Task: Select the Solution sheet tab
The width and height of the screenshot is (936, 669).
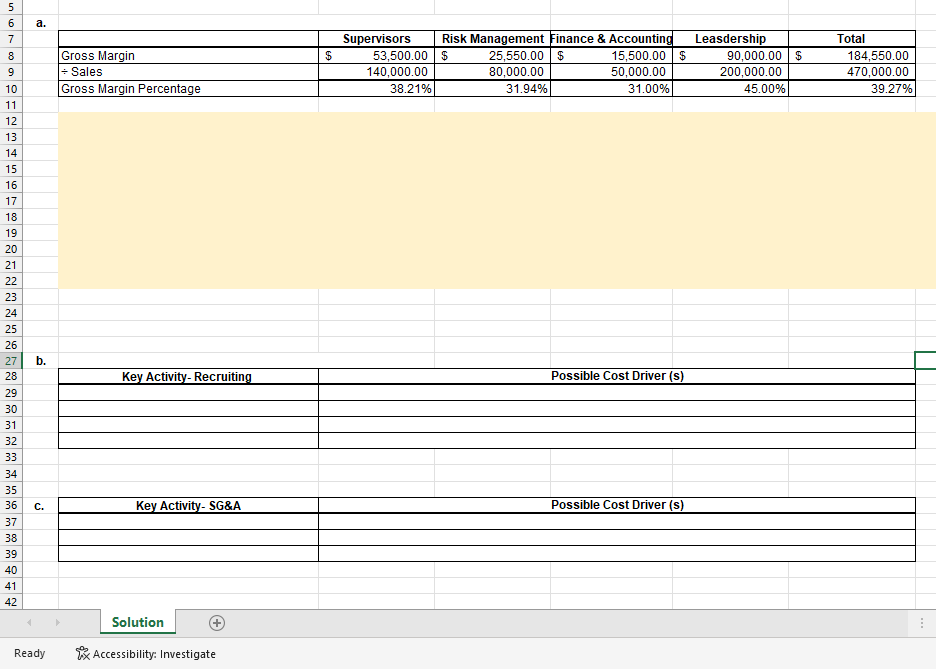Action: click(137, 622)
